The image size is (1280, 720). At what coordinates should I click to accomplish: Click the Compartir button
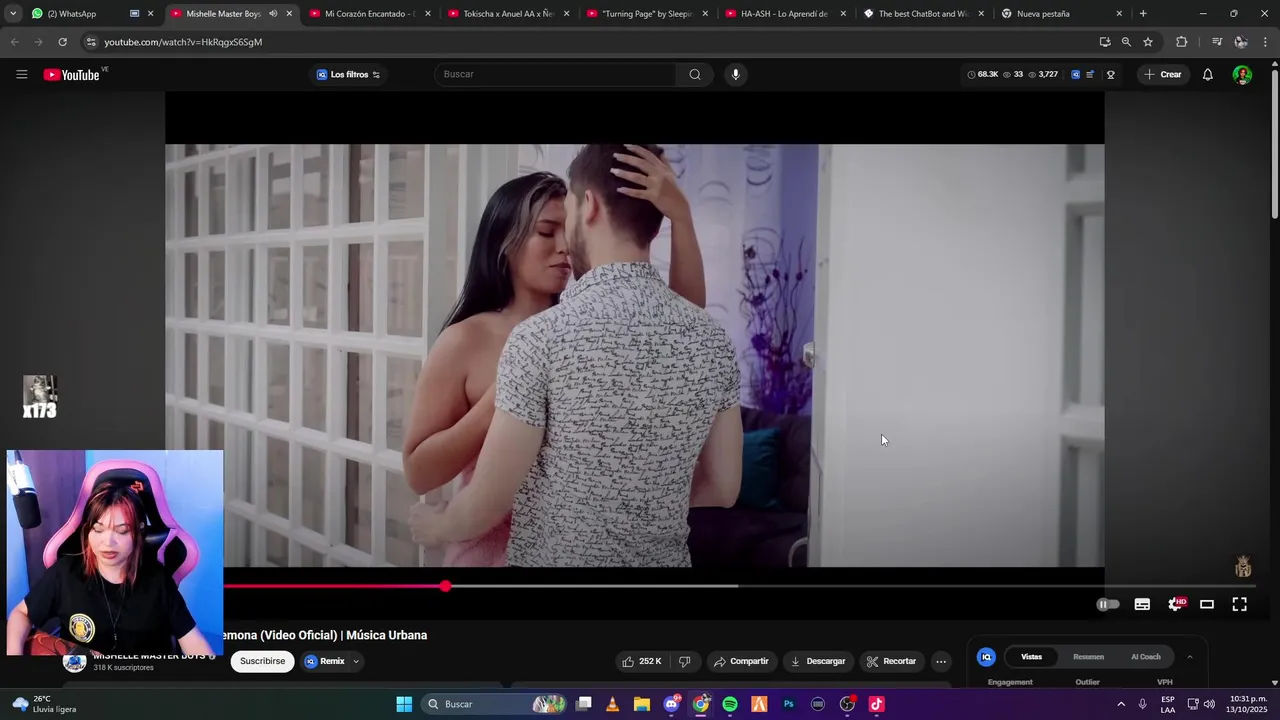(x=741, y=661)
